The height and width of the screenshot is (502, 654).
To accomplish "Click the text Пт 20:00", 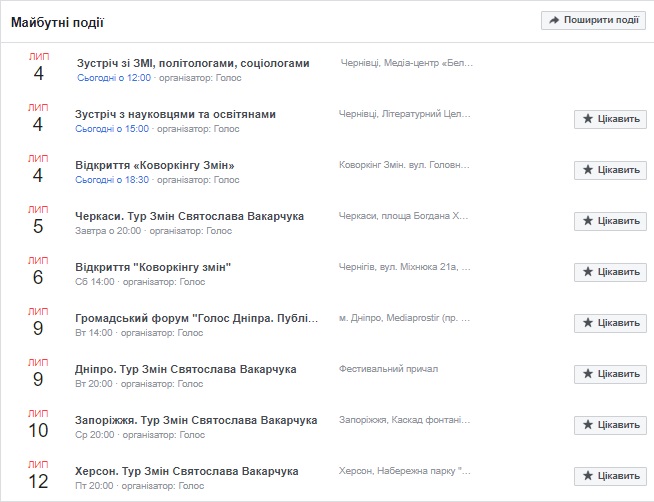I will (x=94, y=486).
